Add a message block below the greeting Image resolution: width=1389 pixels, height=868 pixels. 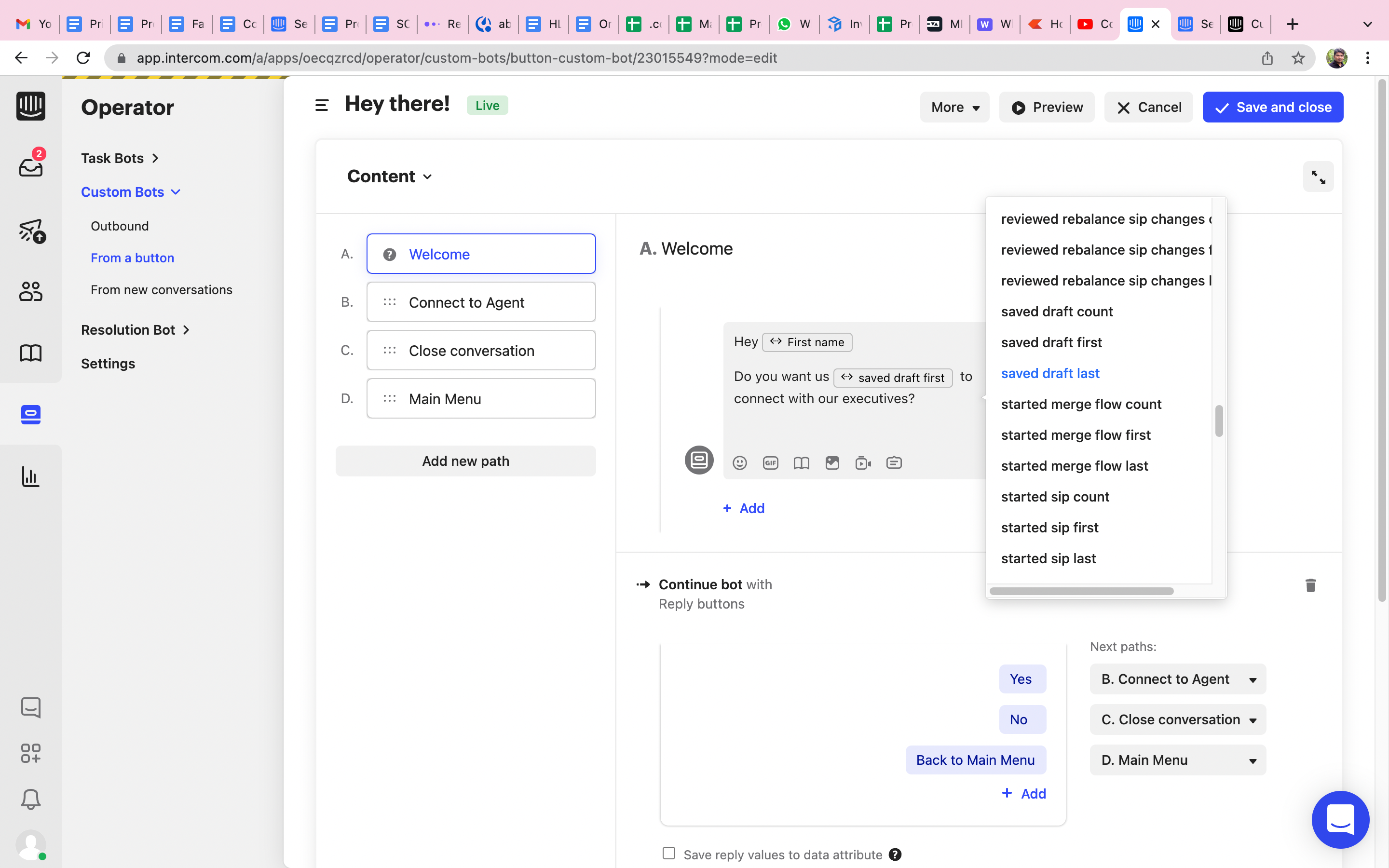click(x=744, y=508)
